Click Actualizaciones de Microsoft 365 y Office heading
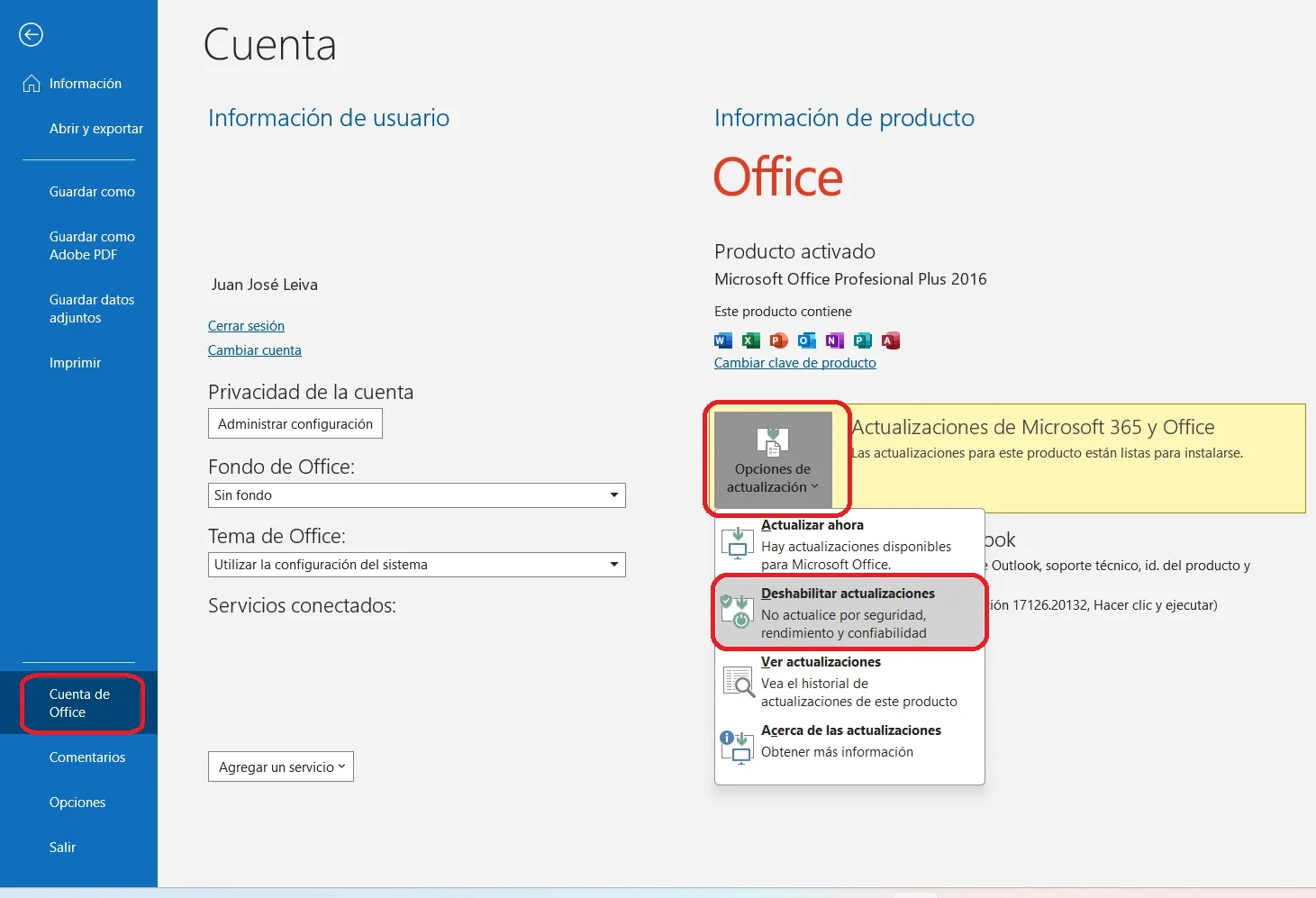 pos(1033,427)
